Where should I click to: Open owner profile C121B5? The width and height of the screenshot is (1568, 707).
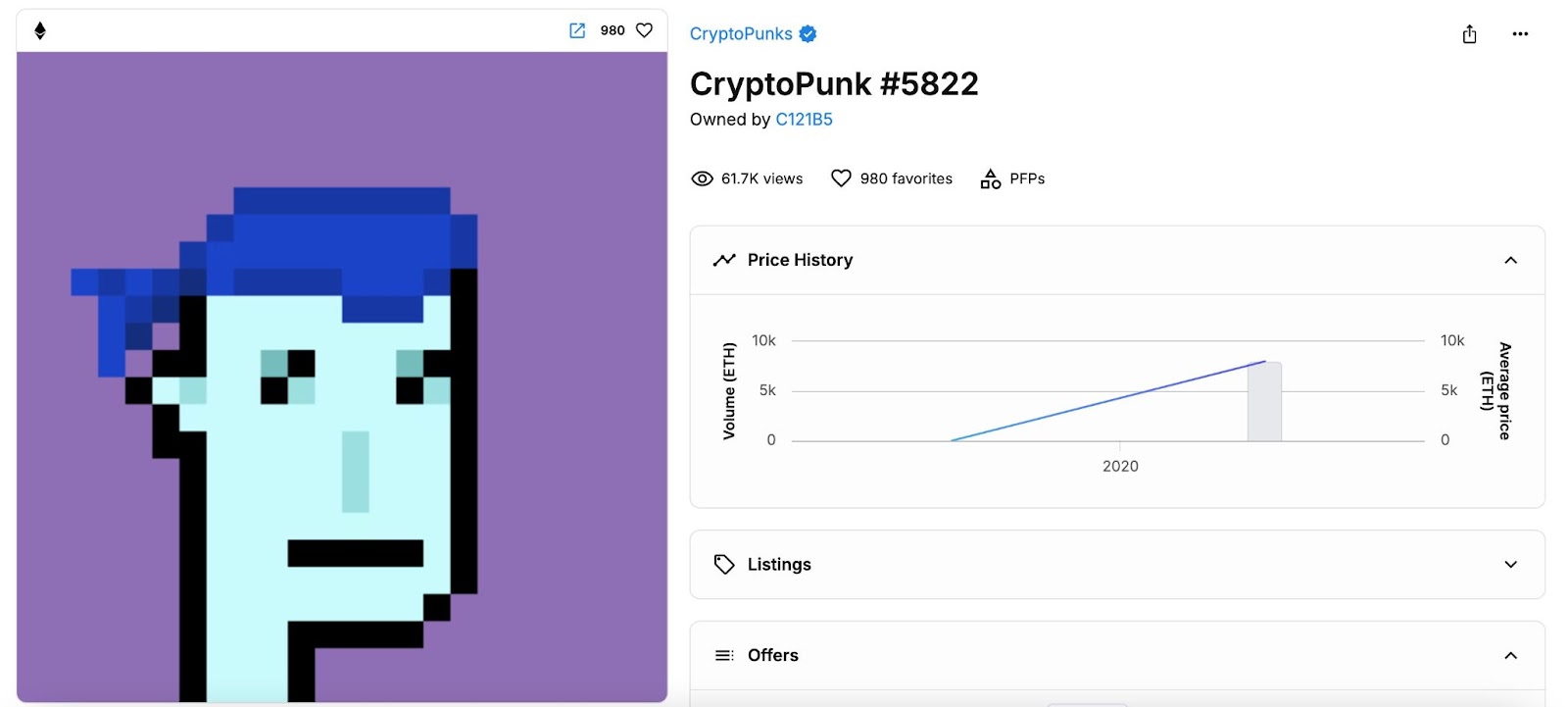click(804, 120)
